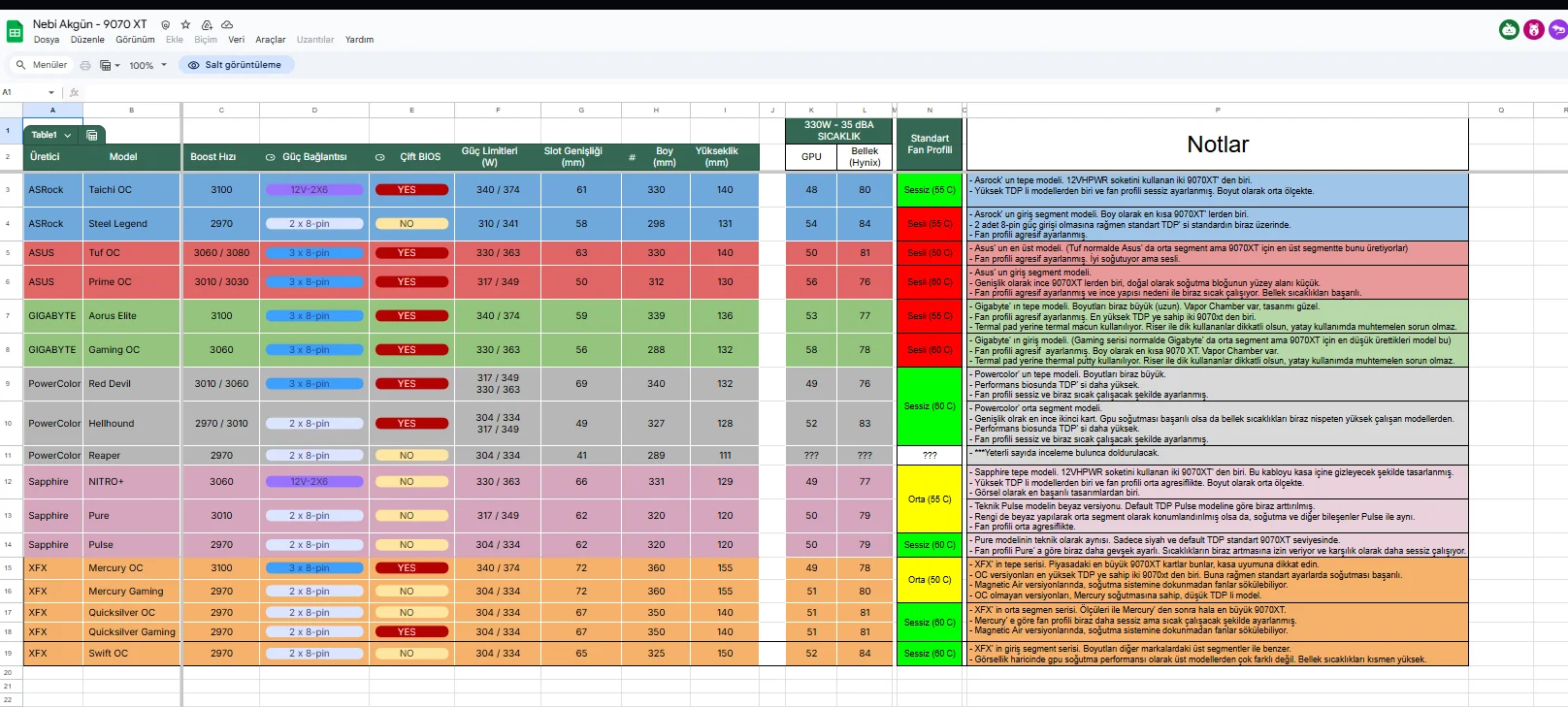Click the formula bar input
Viewport: 1568px width, 707px height.
825,93
